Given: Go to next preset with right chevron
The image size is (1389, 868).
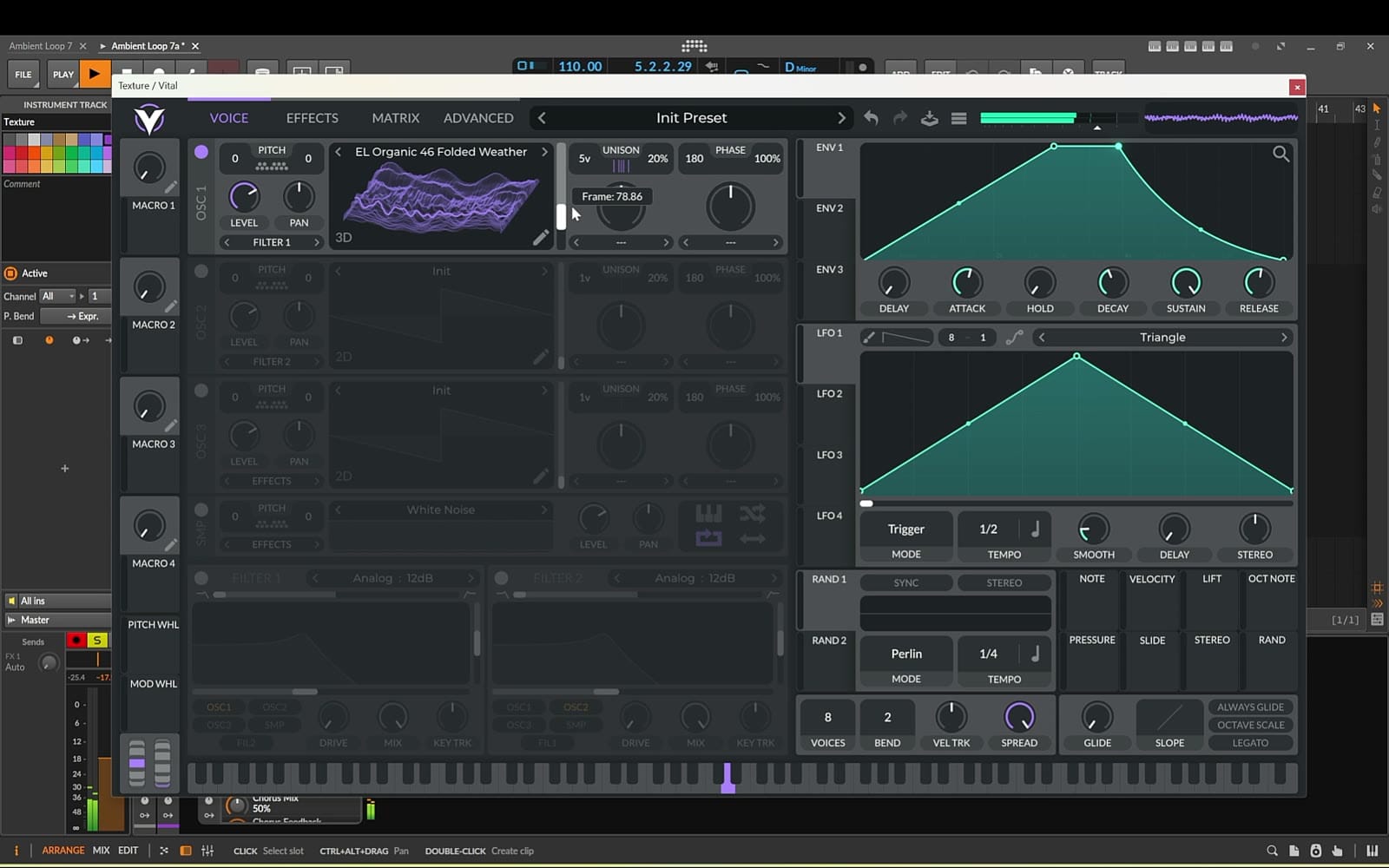Looking at the screenshot, I should coord(840,118).
